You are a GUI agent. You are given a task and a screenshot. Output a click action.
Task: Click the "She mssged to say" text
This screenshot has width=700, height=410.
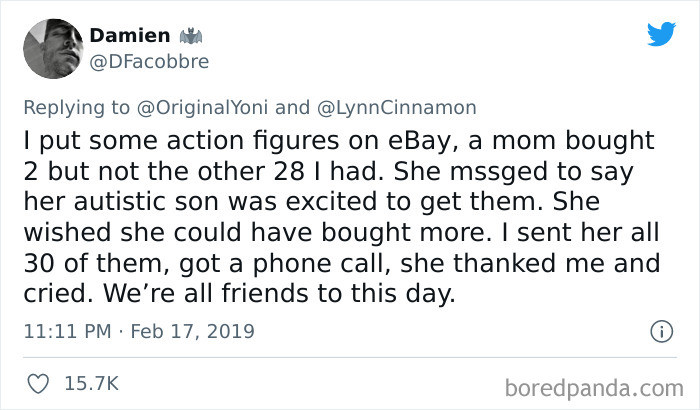pyautogui.click(x=520, y=173)
